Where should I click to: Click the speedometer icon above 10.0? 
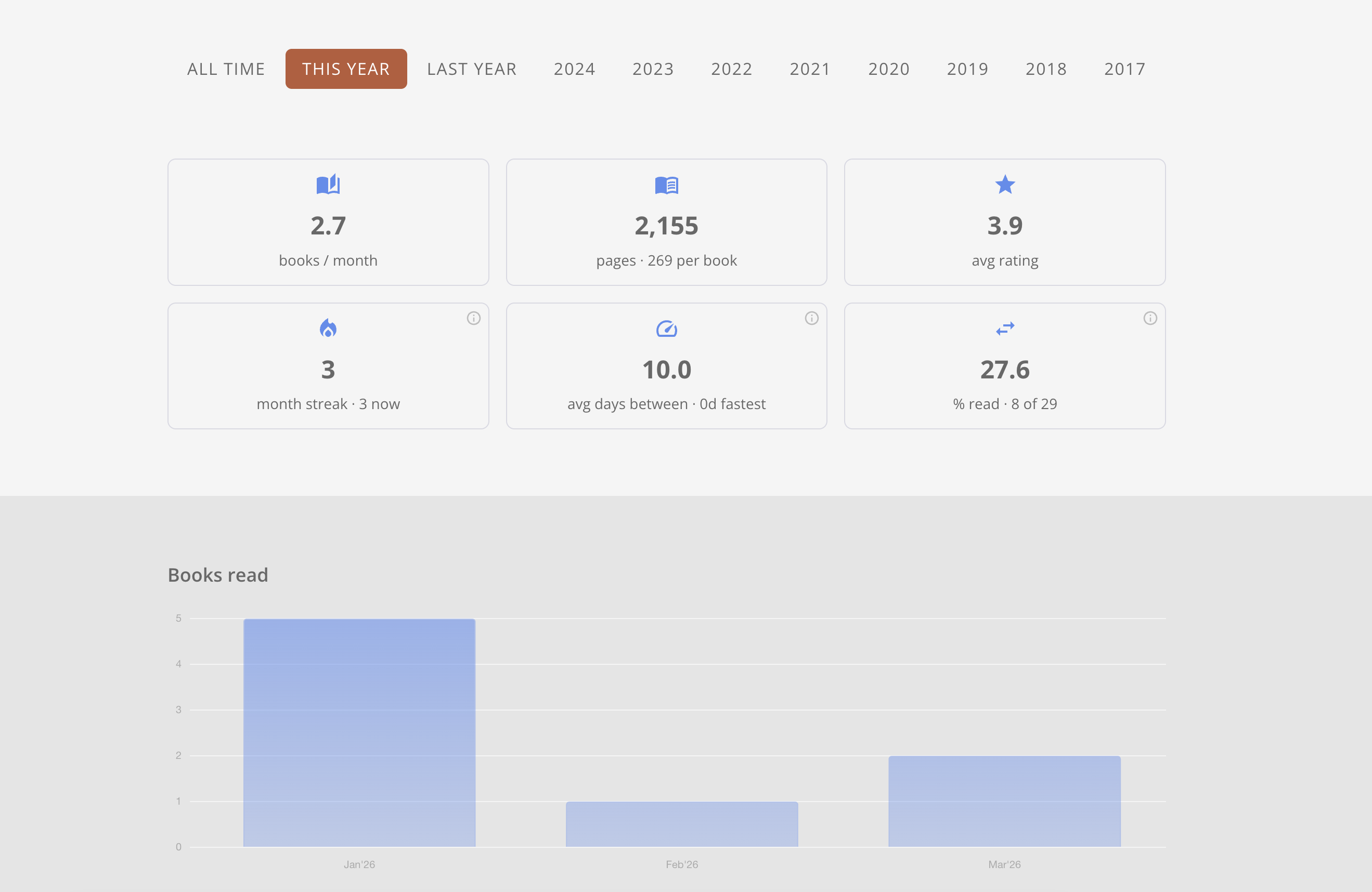666,329
